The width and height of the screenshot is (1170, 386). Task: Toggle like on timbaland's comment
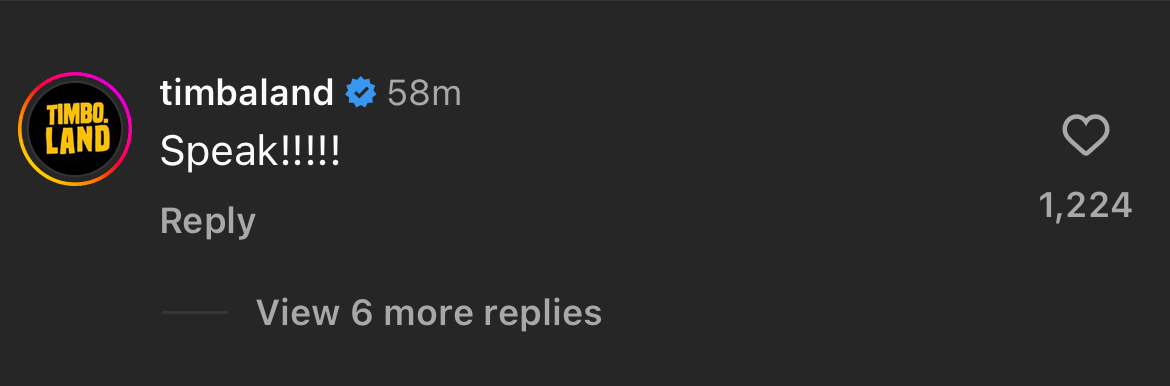point(1085,137)
